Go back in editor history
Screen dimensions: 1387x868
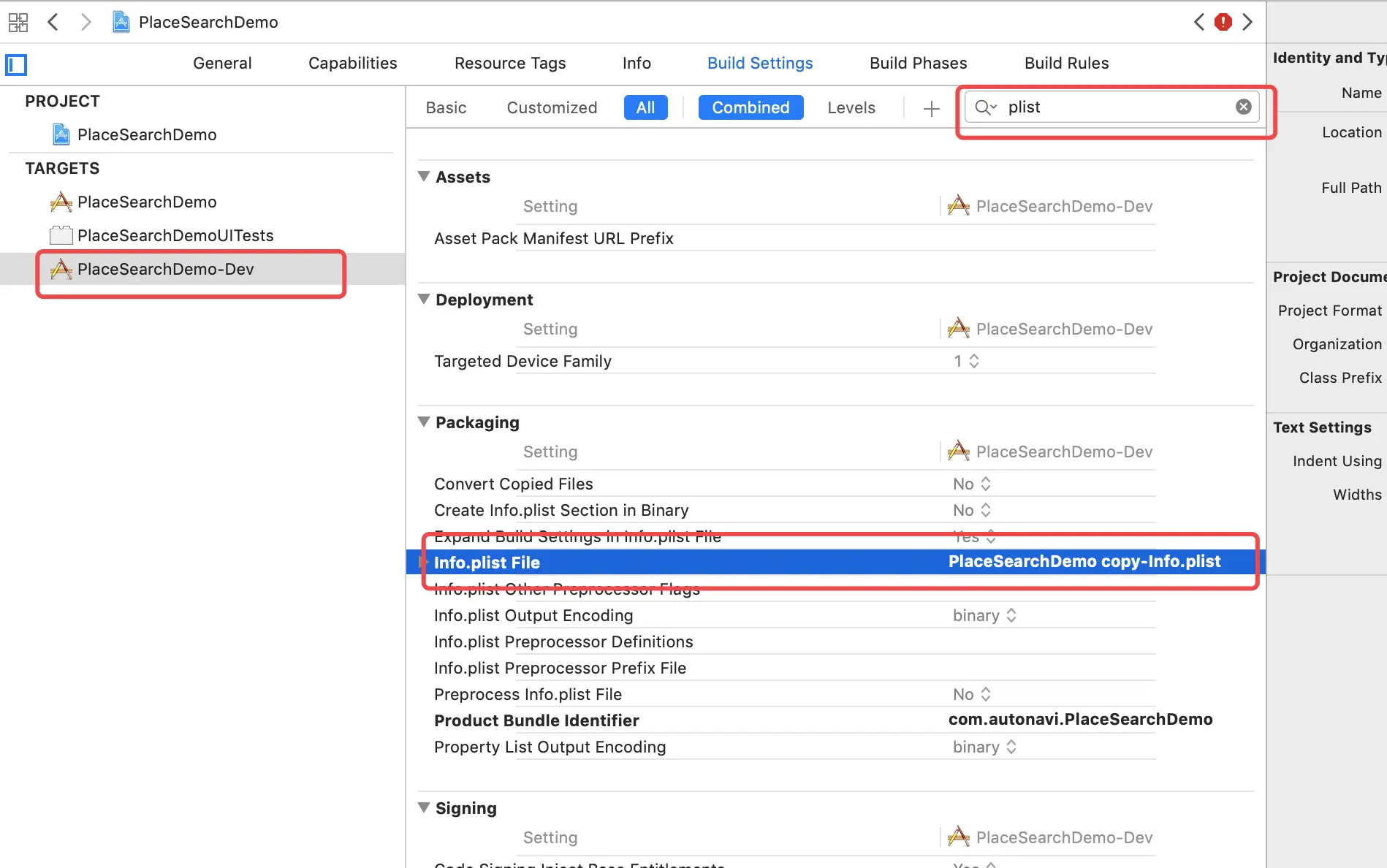click(53, 22)
